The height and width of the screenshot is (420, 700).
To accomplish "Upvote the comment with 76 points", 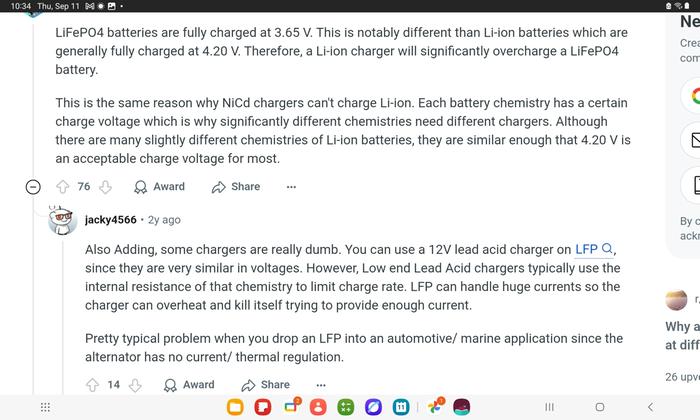I will (62, 186).
